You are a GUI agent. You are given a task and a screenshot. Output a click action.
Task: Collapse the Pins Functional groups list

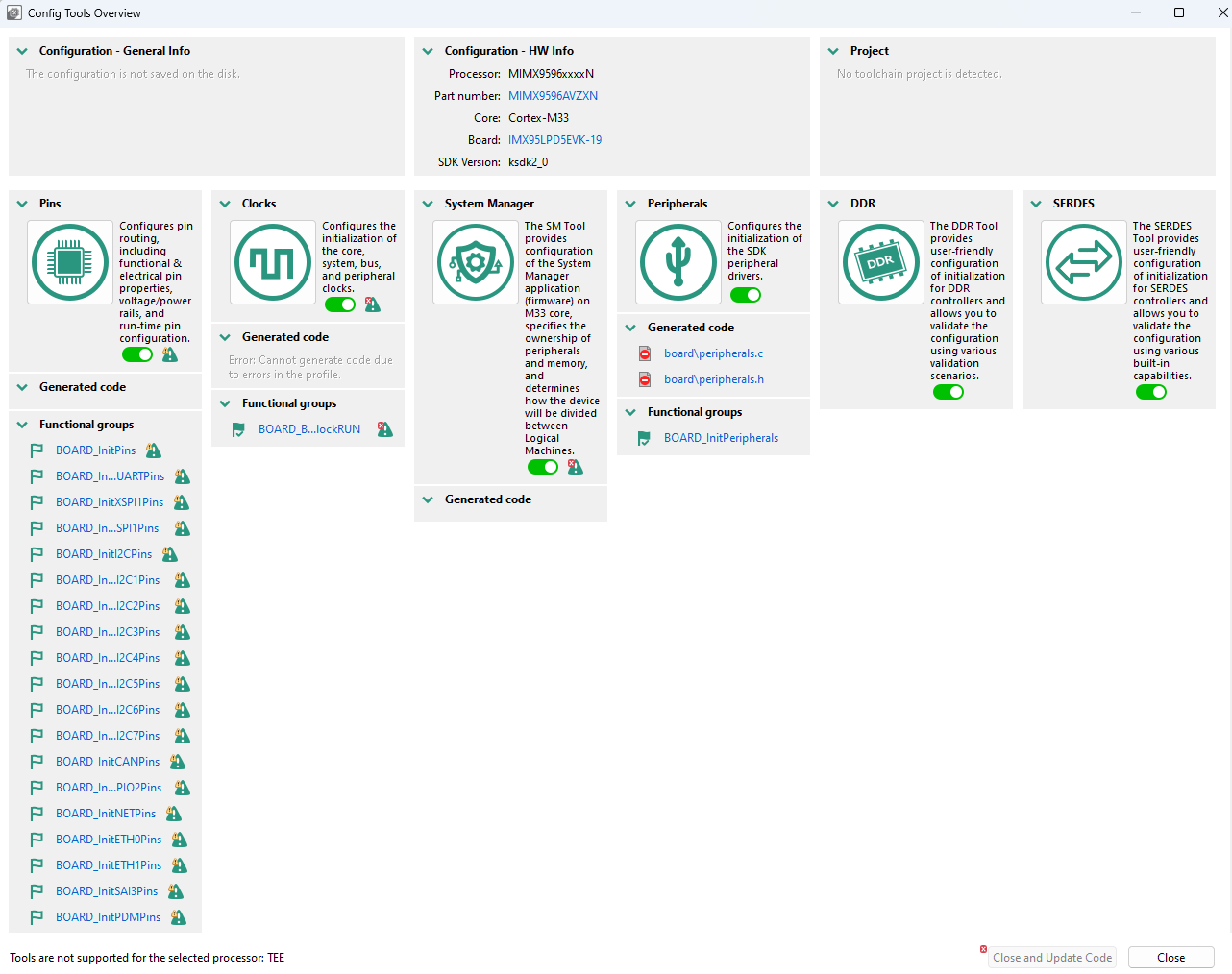pos(22,425)
